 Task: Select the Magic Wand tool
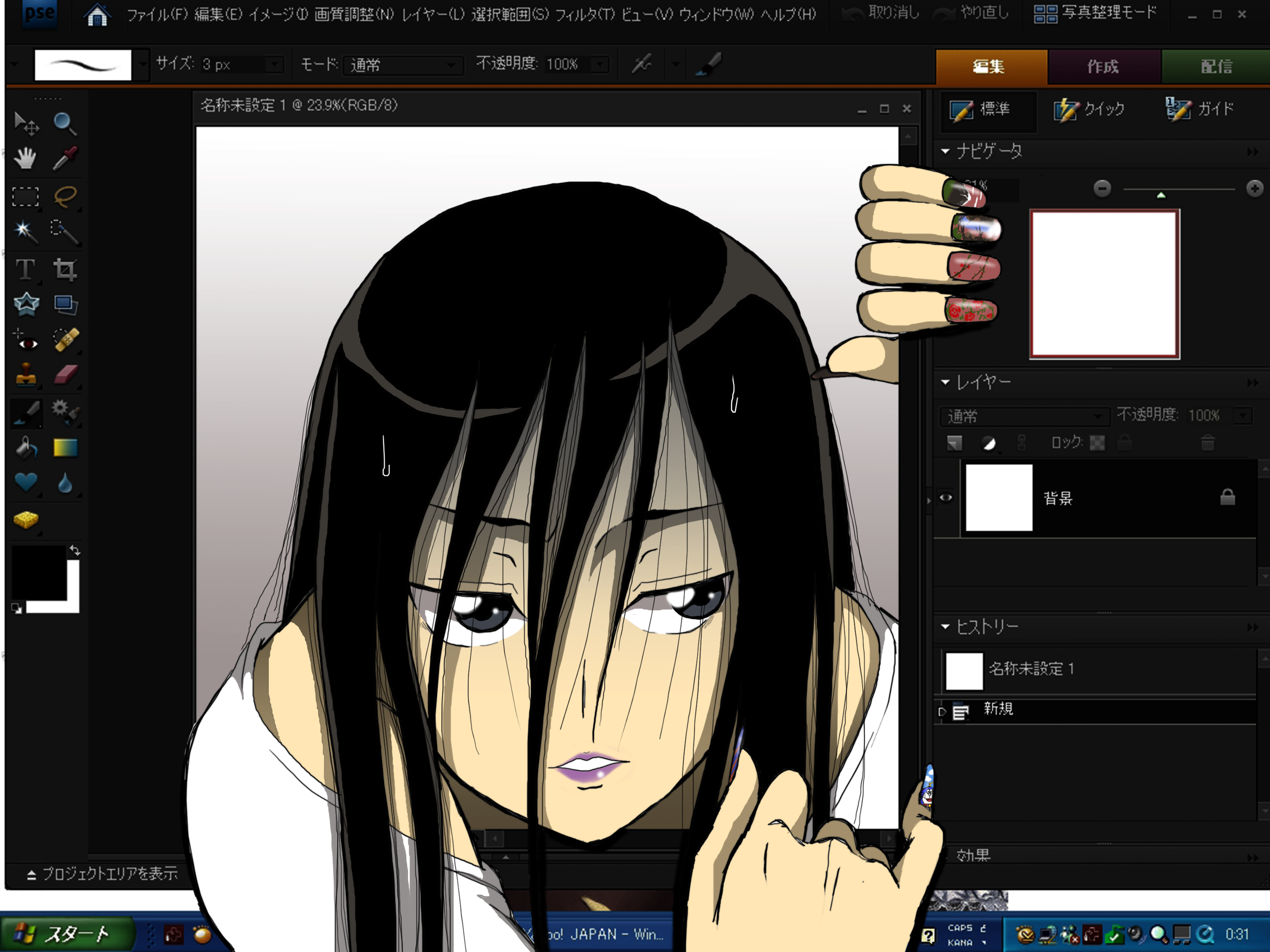(25, 232)
